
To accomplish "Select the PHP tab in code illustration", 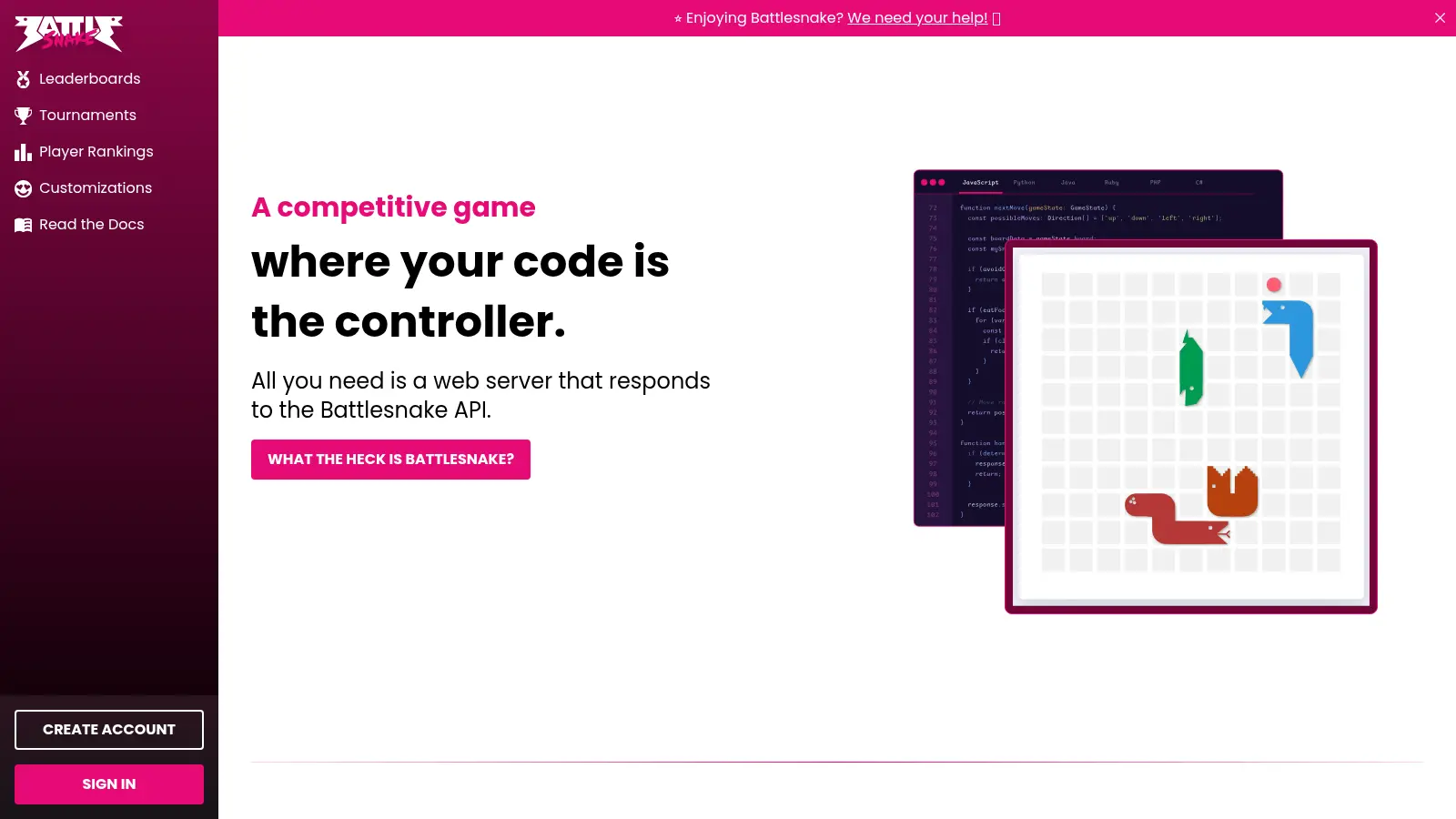I will [x=1155, y=182].
